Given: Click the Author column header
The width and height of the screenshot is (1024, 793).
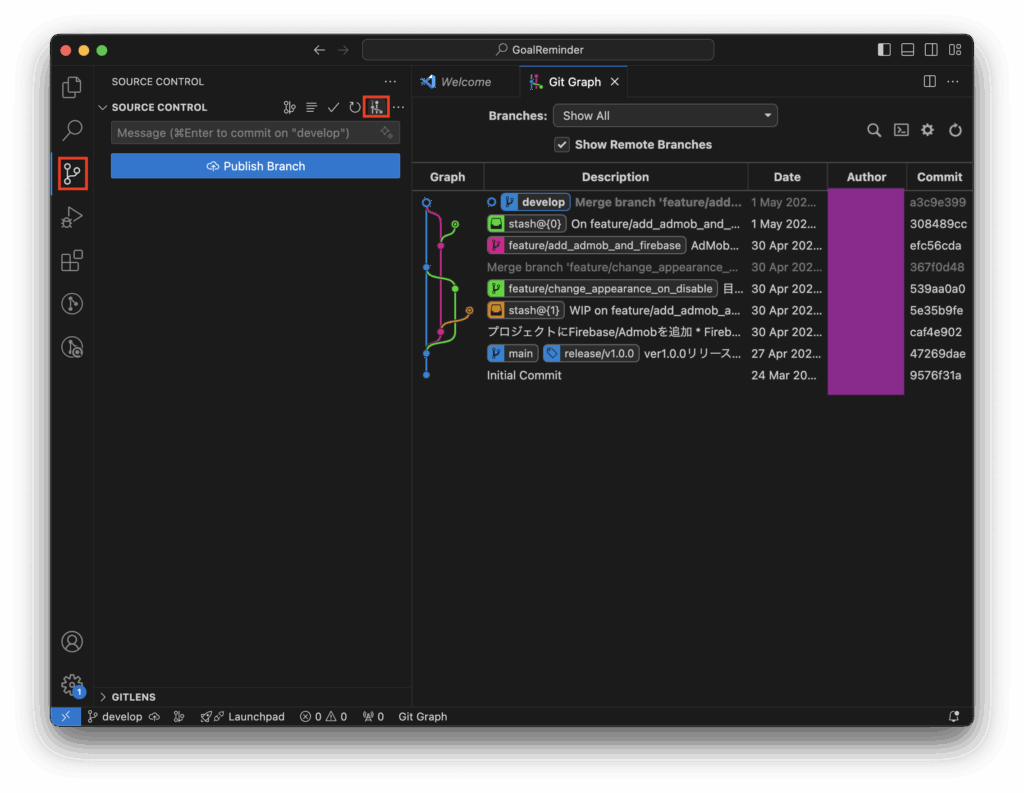Looking at the screenshot, I should click(x=866, y=177).
